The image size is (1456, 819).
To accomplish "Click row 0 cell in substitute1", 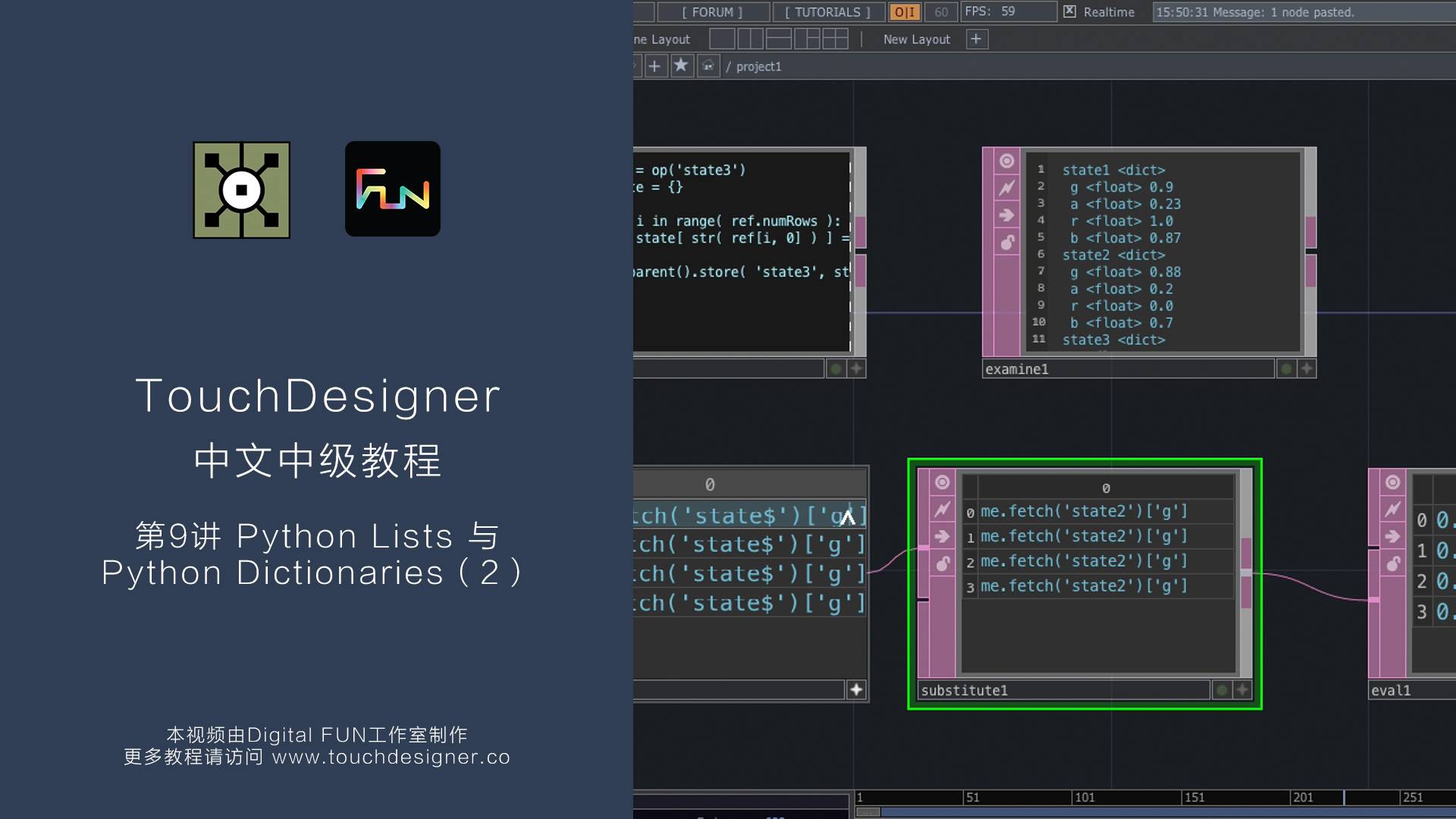I will 1106,512.
